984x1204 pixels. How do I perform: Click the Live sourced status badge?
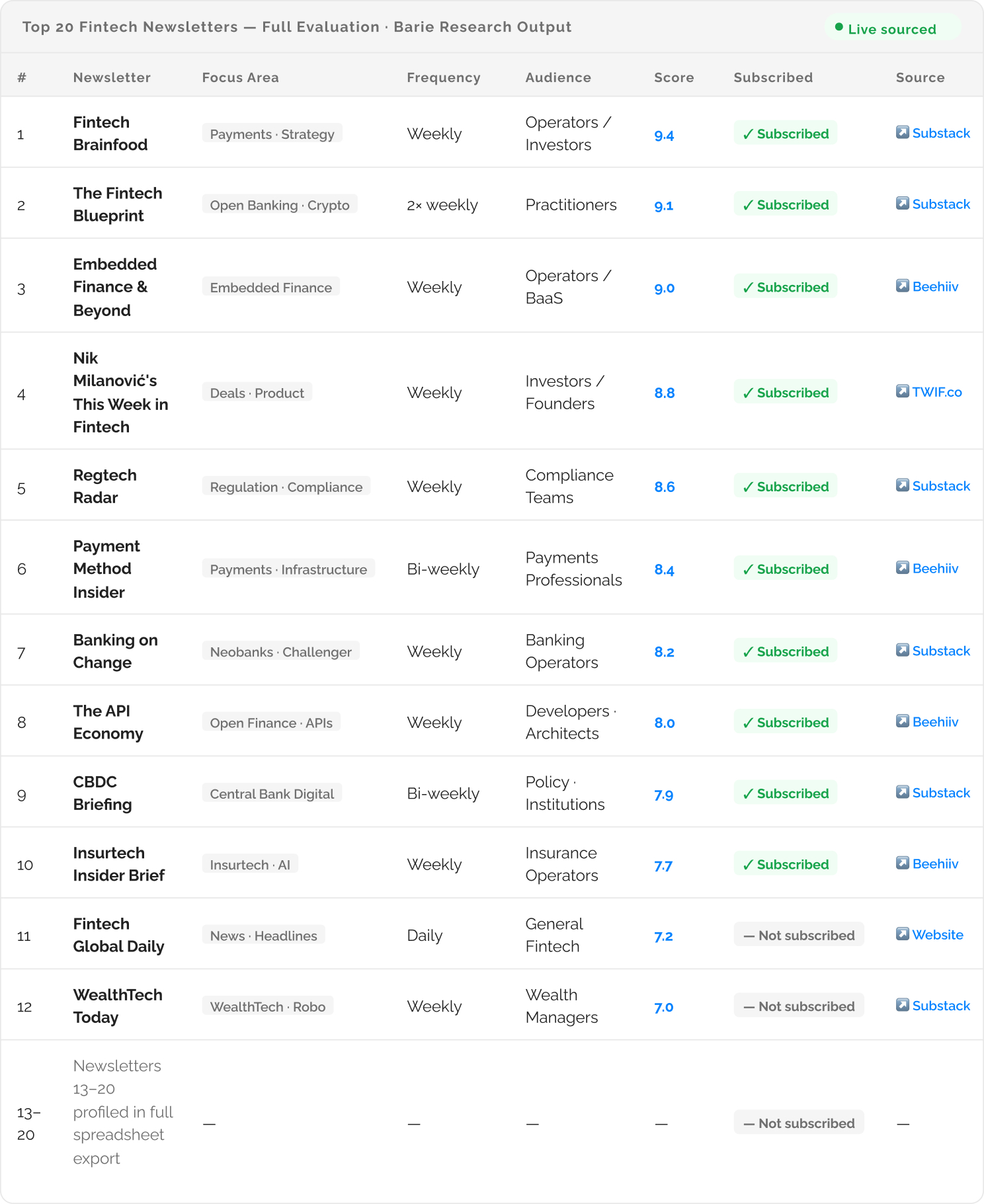891,28
